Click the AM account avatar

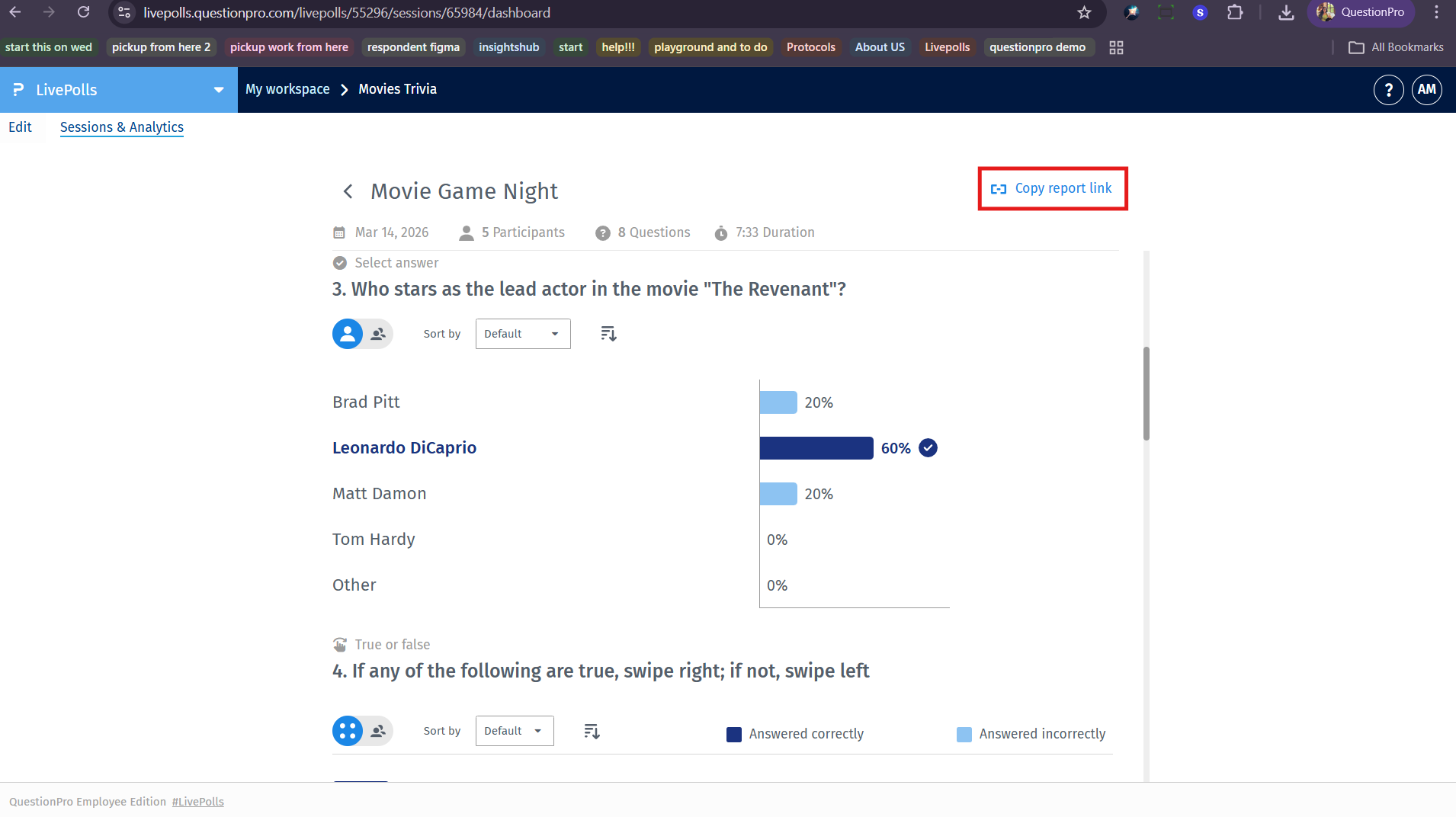pos(1426,89)
